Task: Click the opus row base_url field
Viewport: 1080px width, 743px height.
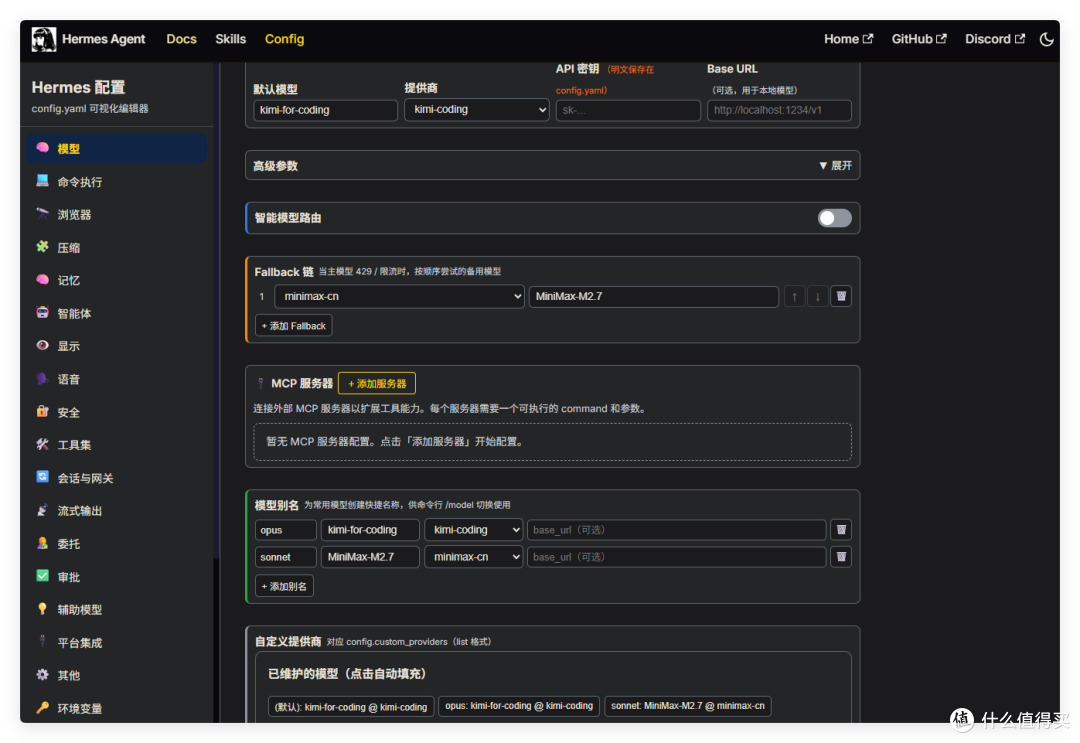Action: [x=676, y=530]
